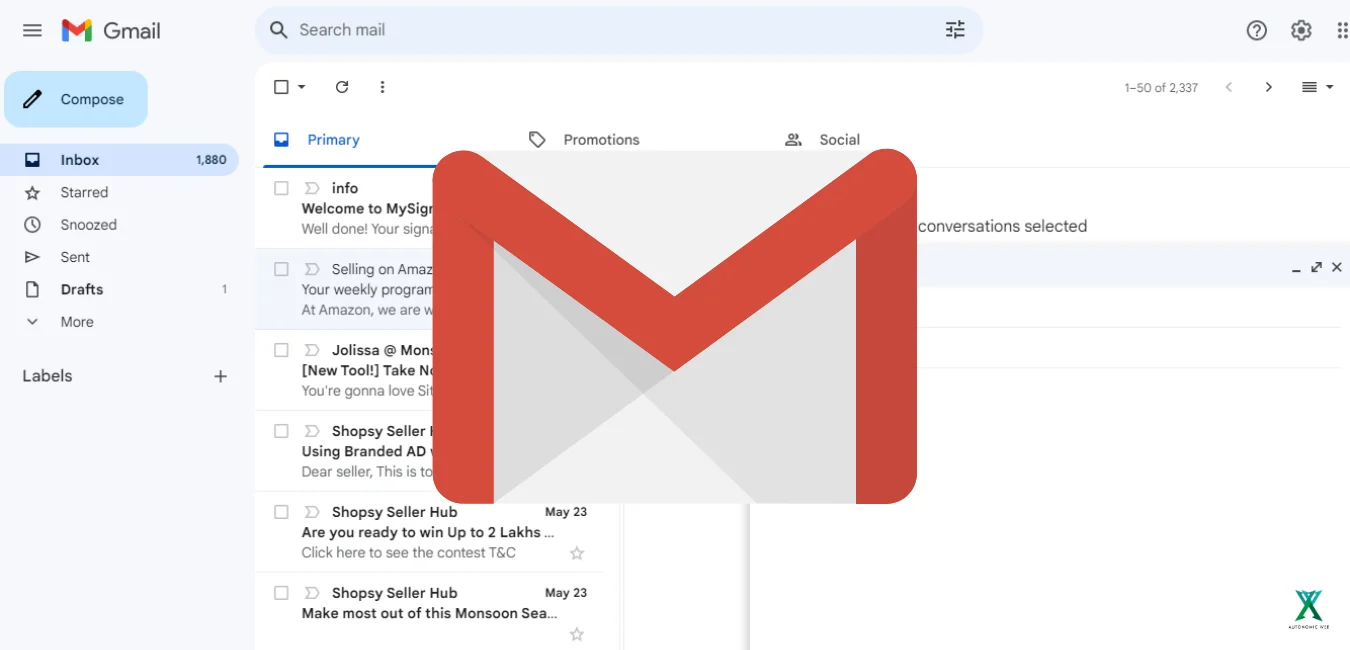Mark 'Selling on Amazon' email as important

(x=312, y=269)
